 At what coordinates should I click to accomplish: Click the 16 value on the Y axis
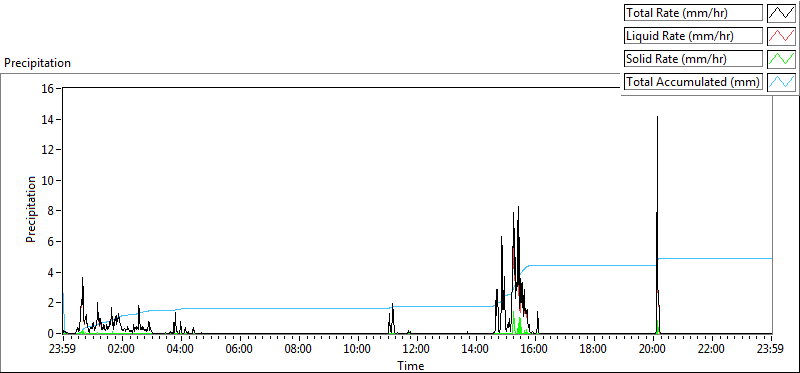[x=48, y=88]
